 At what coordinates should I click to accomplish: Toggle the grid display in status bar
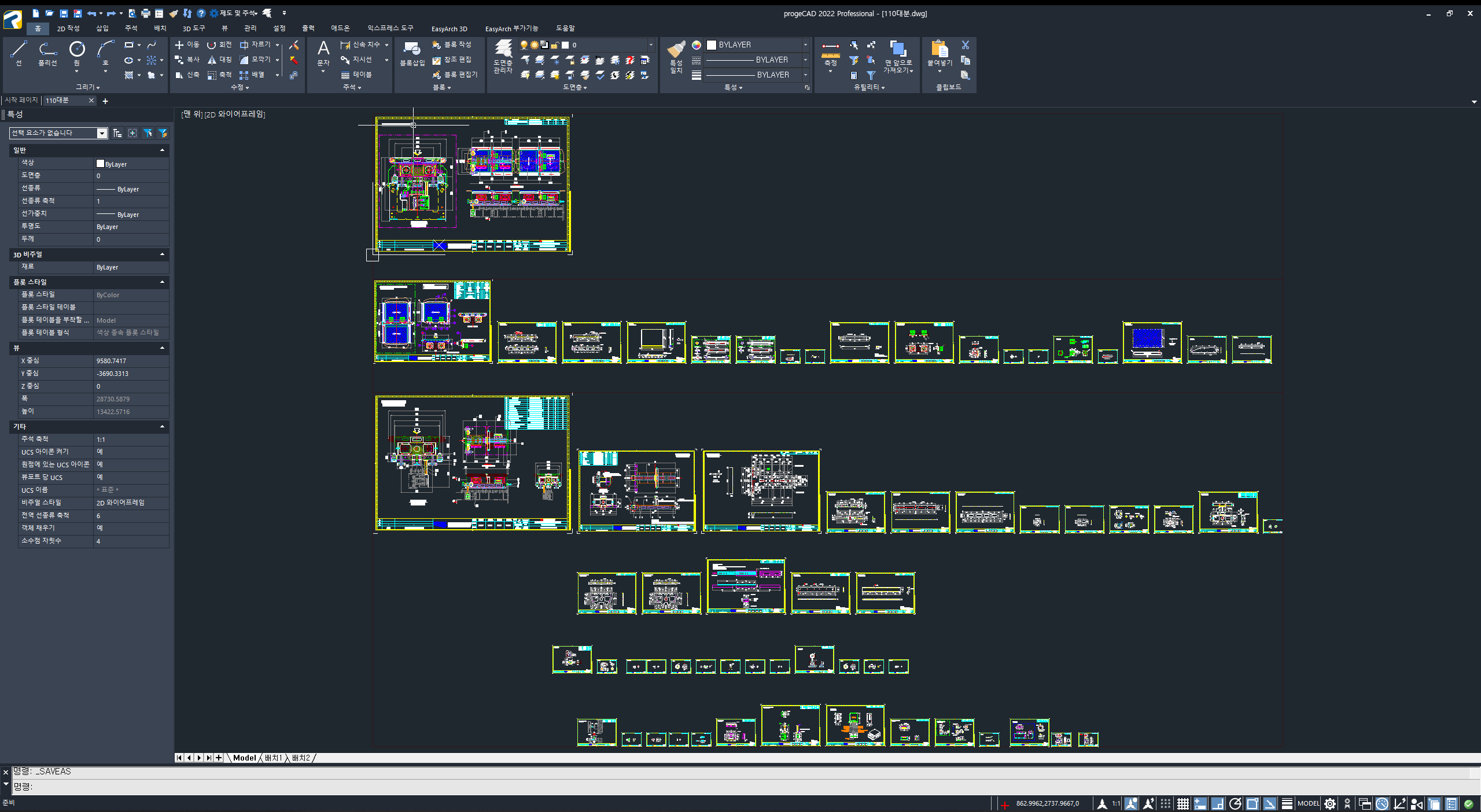pyautogui.click(x=1183, y=803)
